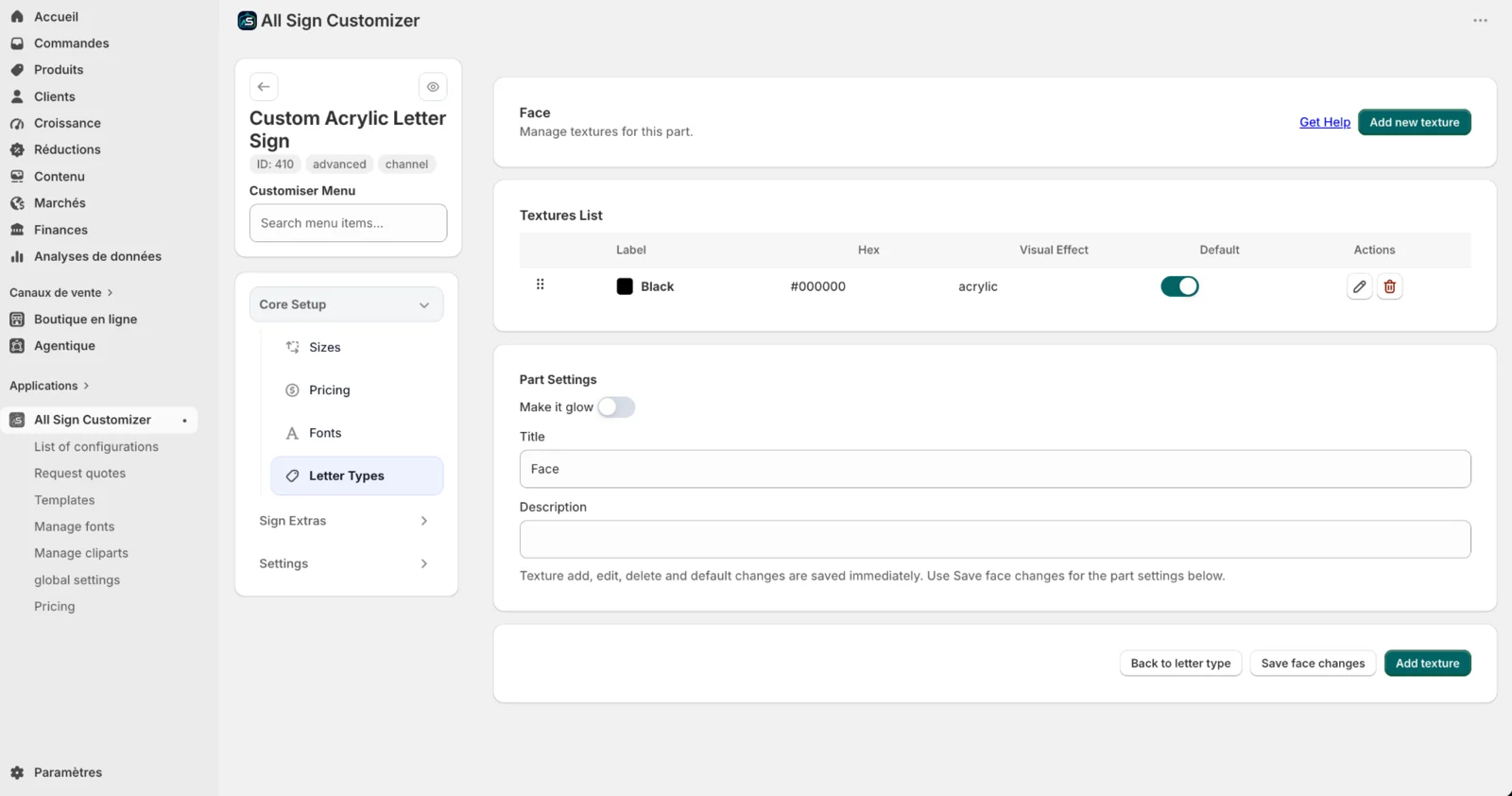Click the Commandes inbox icon

click(x=17, y=43)
